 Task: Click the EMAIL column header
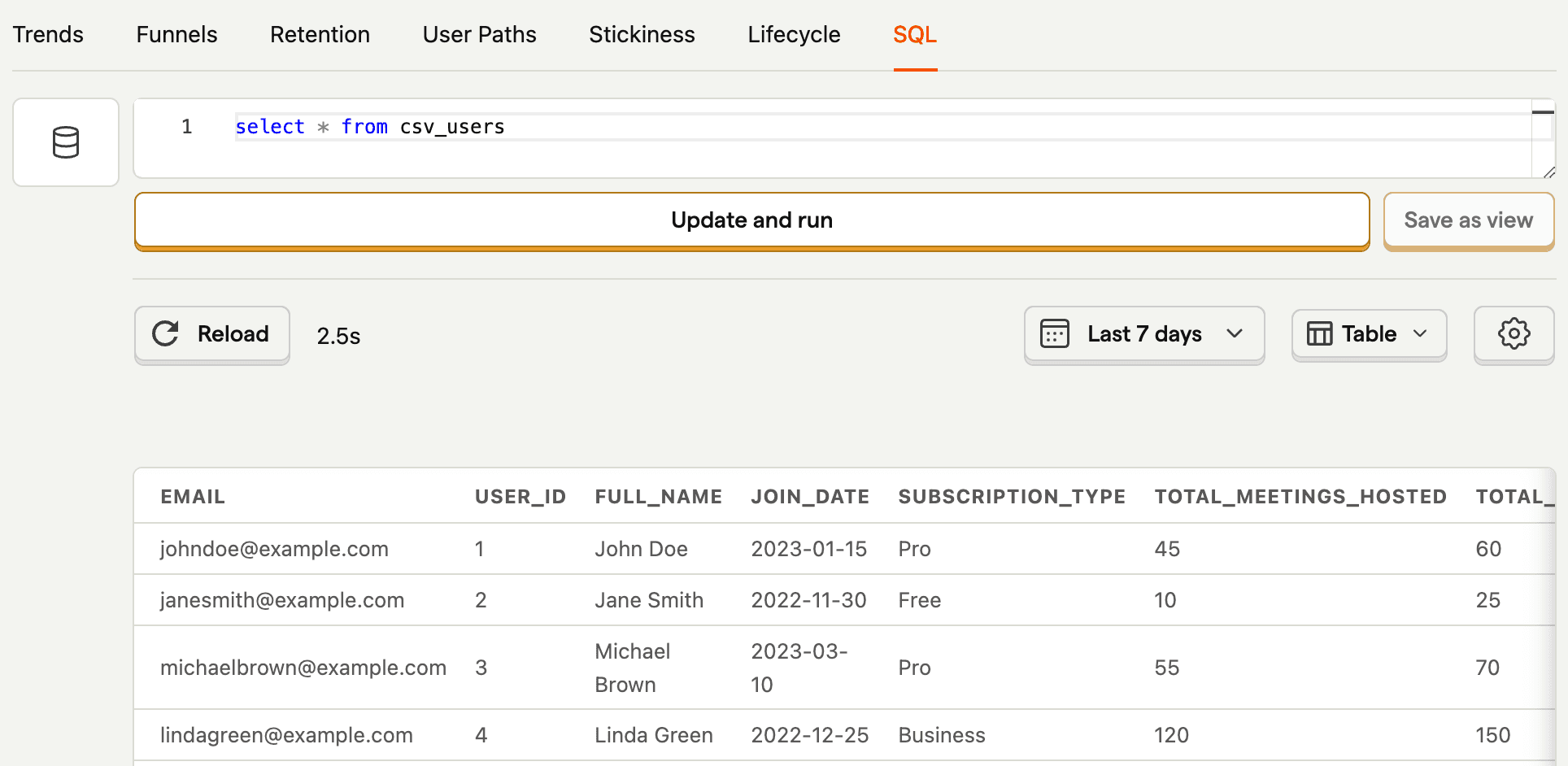point(193,497)
